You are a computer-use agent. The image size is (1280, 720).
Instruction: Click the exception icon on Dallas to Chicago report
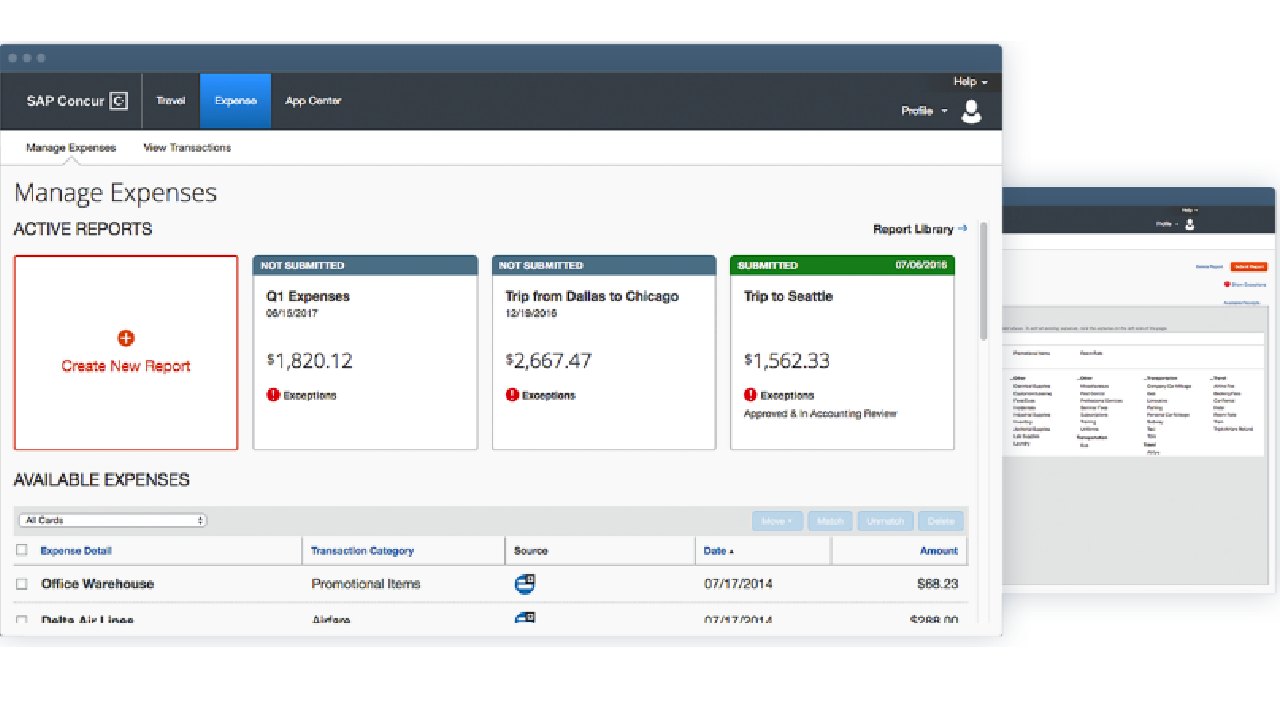pyautogui.click(x=512, y=395)
